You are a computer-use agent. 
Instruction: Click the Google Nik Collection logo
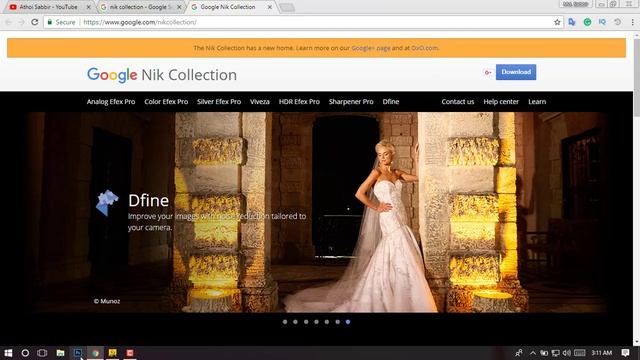point(162,75)
